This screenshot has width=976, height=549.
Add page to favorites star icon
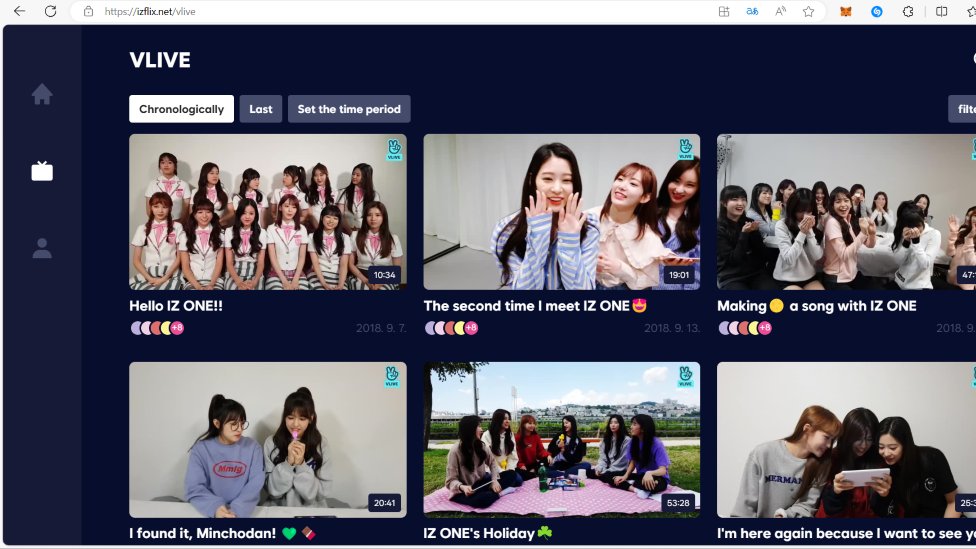pos(809,11)
